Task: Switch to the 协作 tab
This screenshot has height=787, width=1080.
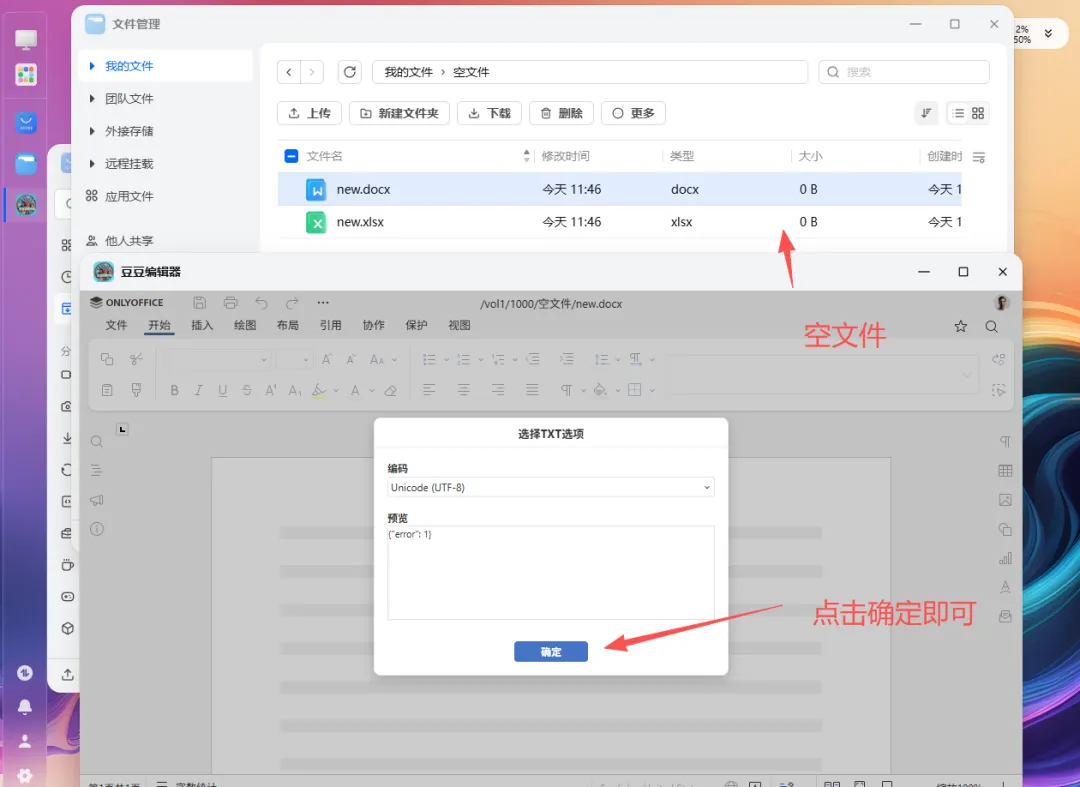Action: [x=373, y=325]
